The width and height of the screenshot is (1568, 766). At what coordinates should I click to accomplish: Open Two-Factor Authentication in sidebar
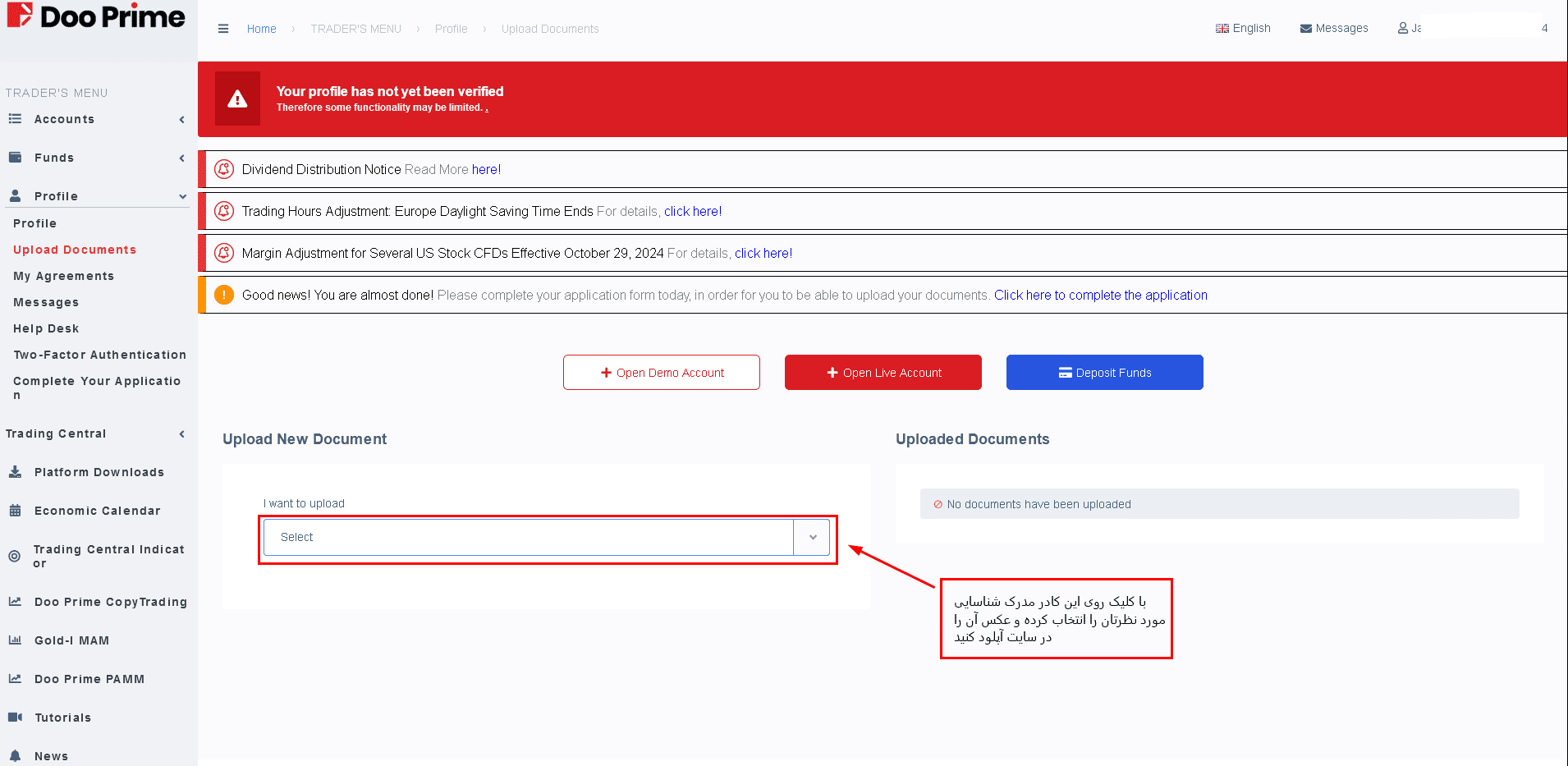99,355
